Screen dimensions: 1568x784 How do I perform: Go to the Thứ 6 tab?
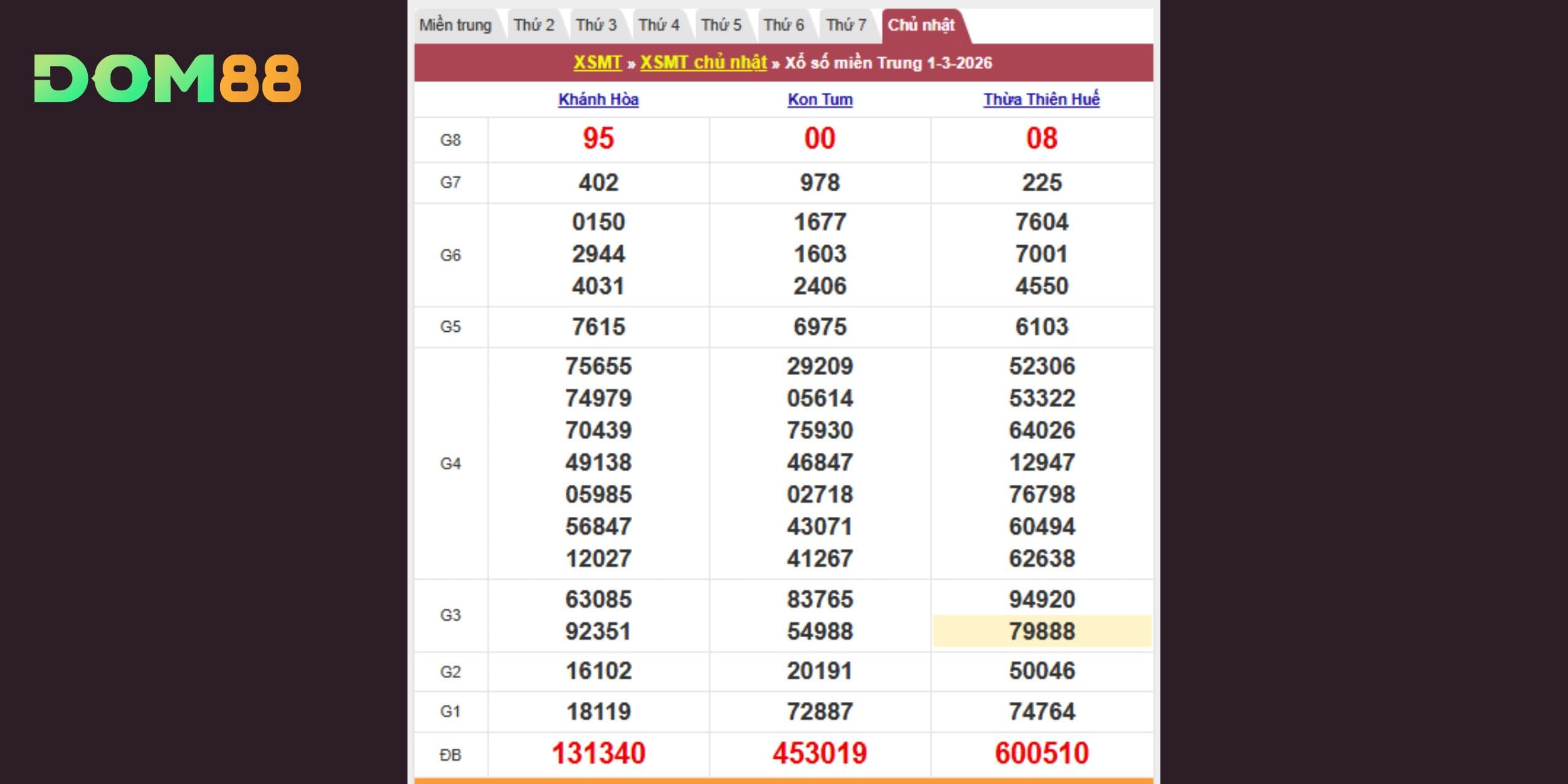[x=783, y=26]
